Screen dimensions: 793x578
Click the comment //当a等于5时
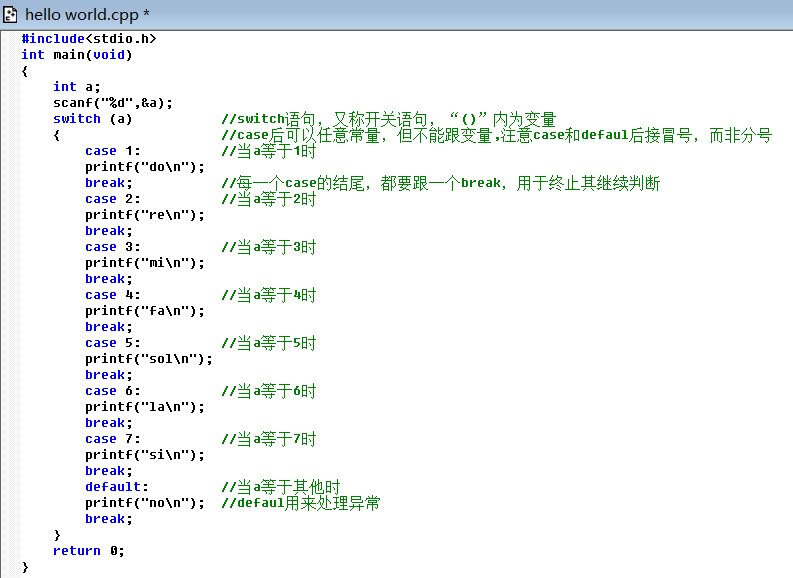pos(269,343)
